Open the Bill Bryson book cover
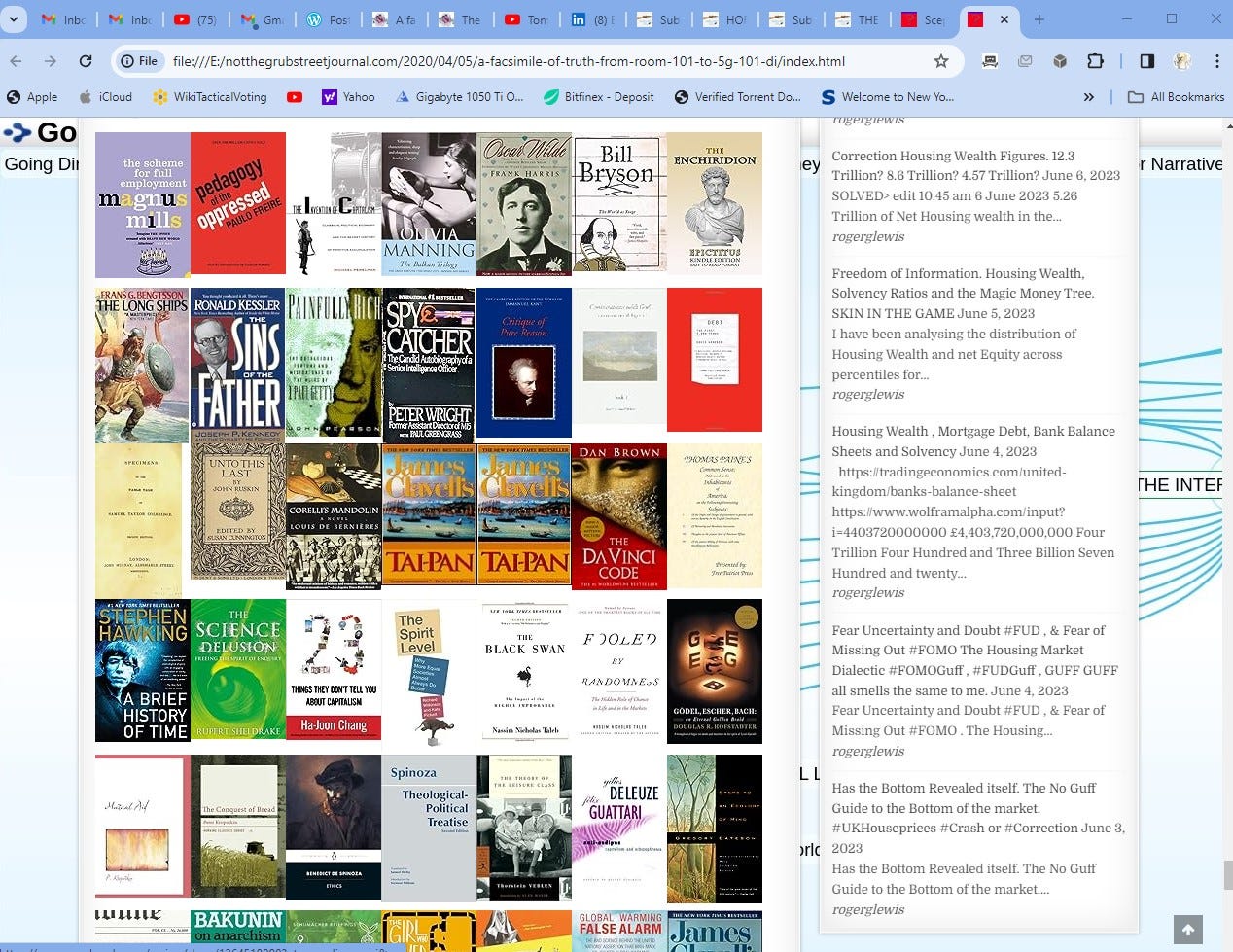The image size is (1233, 952). (x=619, y=202)
